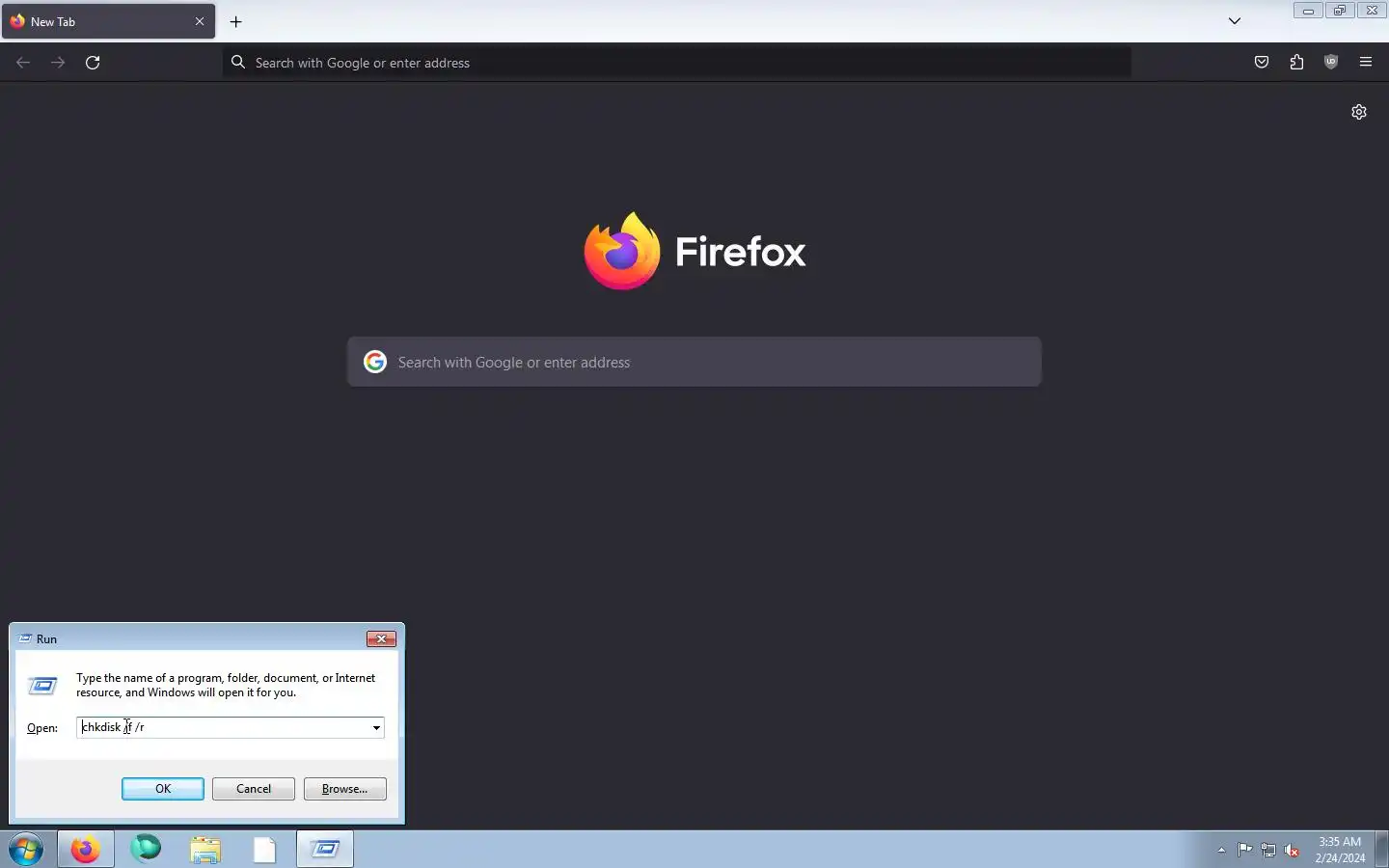The image size is (1389, 868).
Task: Open the Windows Start menu
Action: 27,850
